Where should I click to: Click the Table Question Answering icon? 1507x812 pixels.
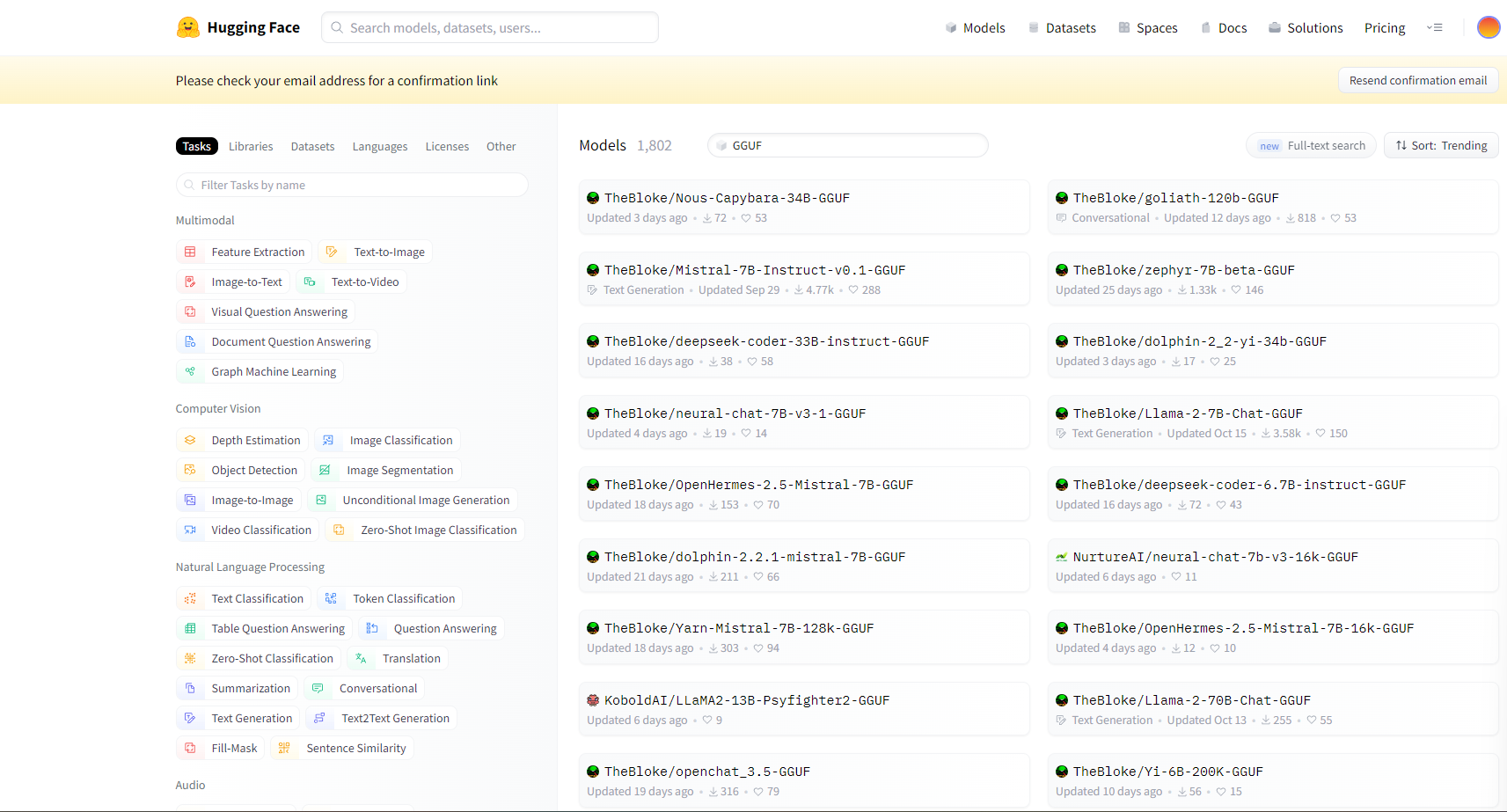coord(190,628)
